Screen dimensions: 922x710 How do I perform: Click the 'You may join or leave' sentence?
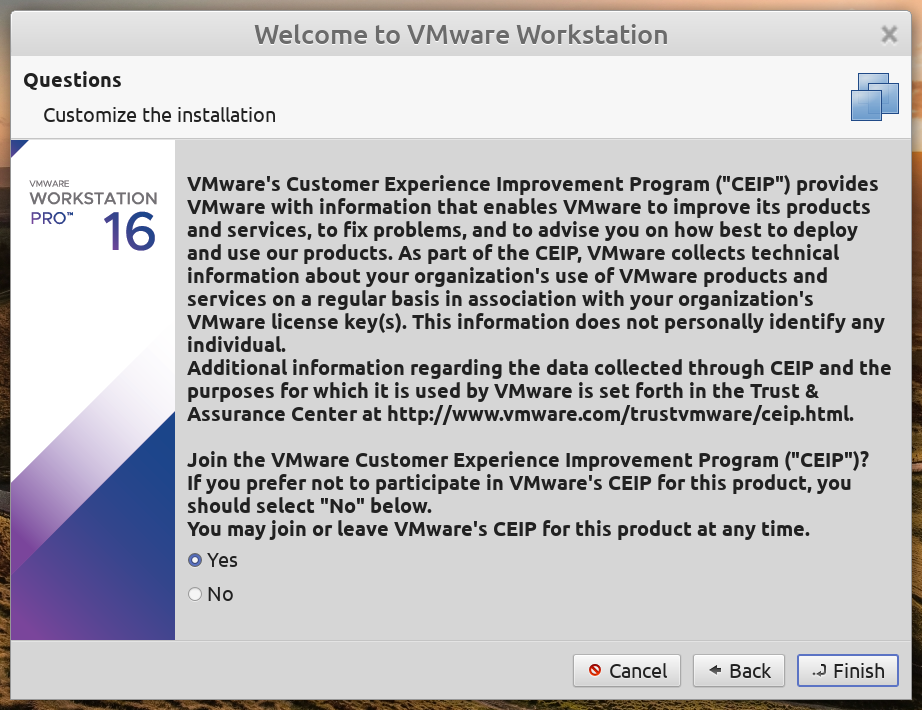[499, 529]
